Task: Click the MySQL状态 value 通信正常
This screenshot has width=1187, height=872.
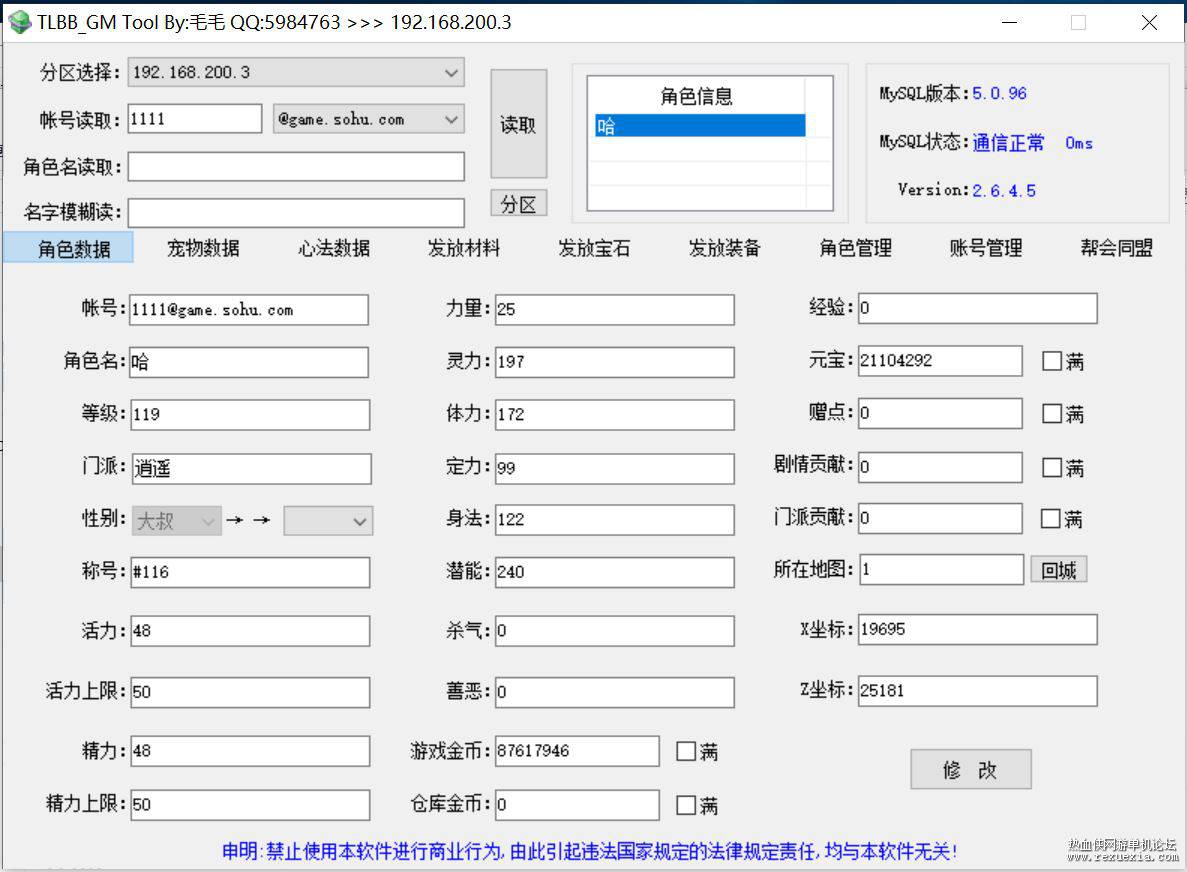Action: [1008, 142]
